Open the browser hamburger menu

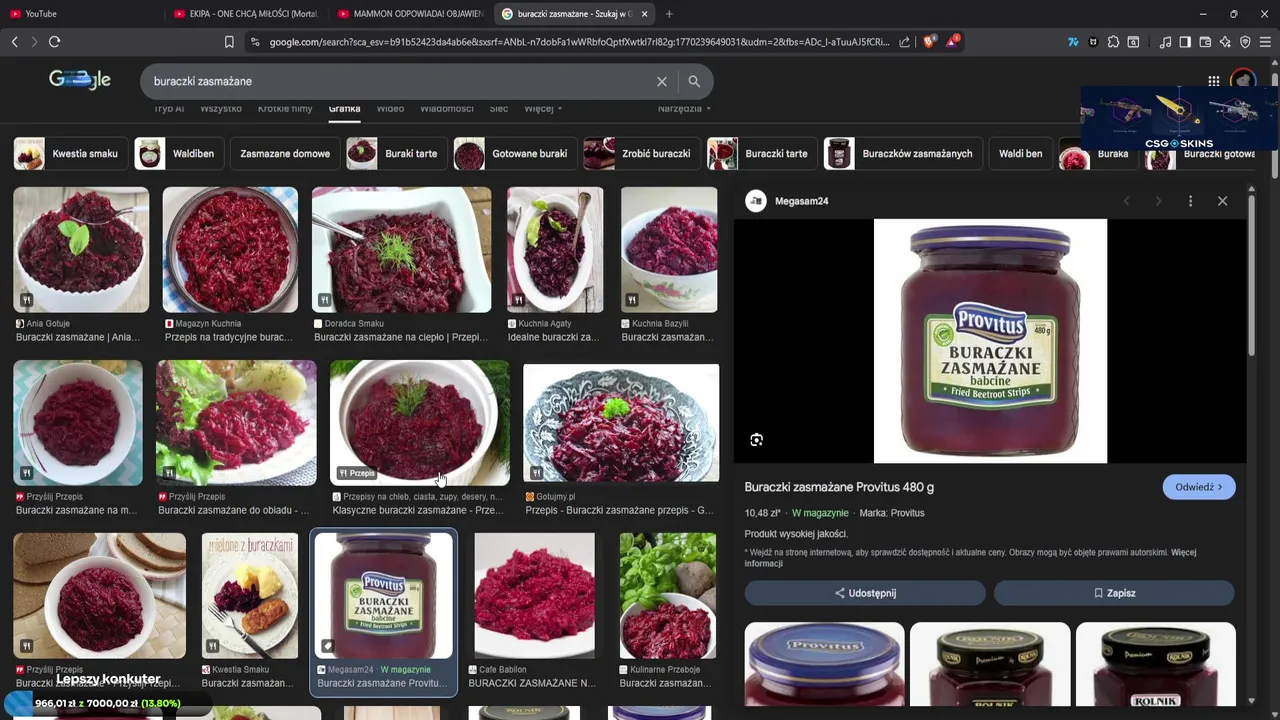coord(1266,42)
